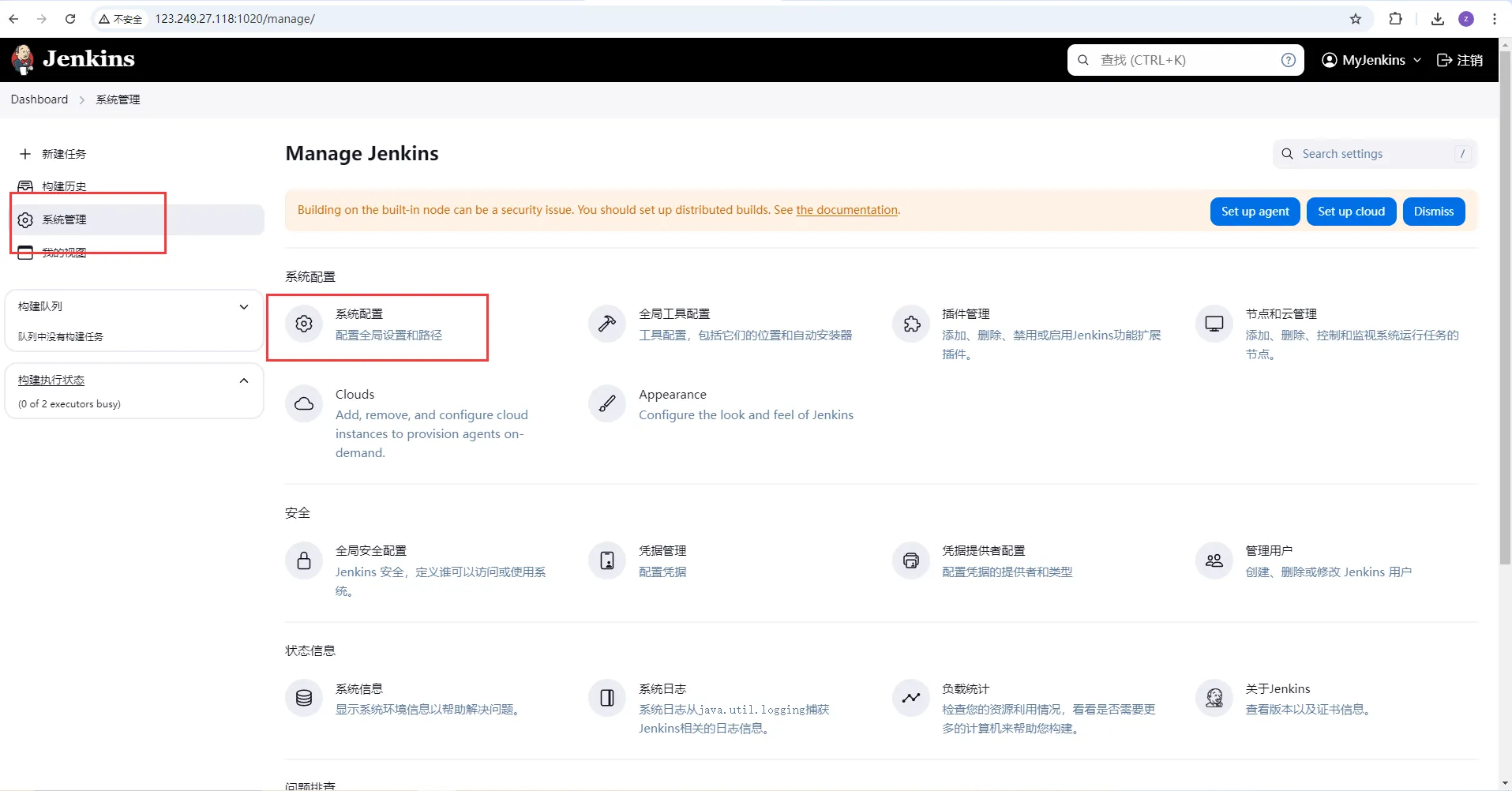This screenshot has height=791, width=1512.
Task: Open the 全局工具配置 link
Action: [x=674, y=313]
